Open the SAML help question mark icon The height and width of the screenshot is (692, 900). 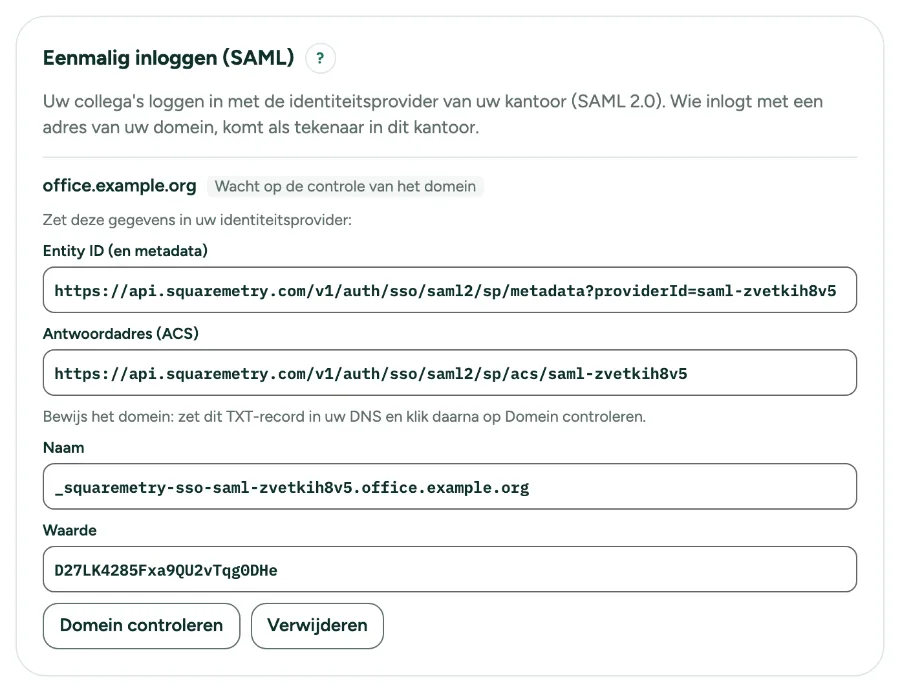point(320,58)
